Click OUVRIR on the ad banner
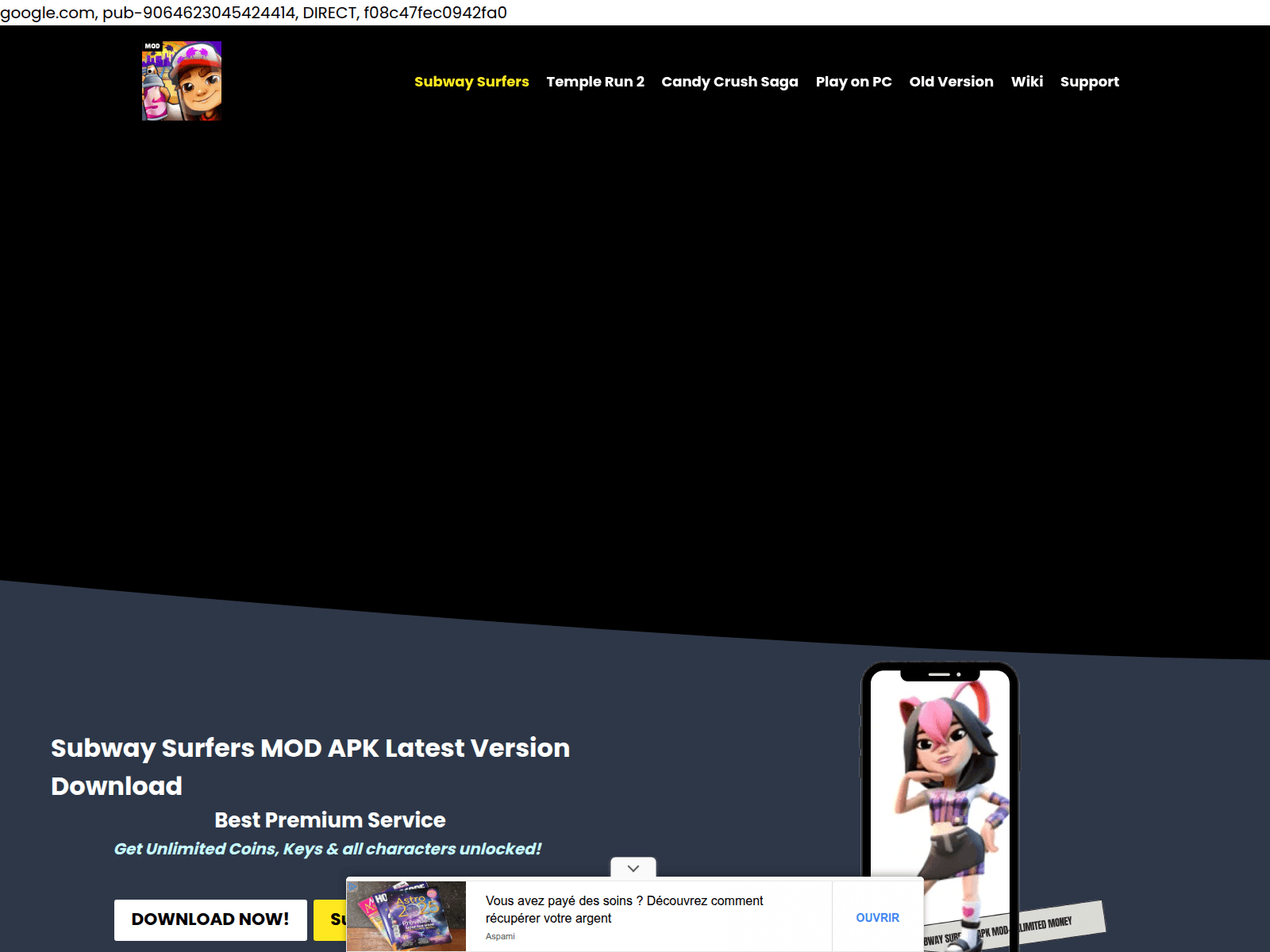1270x952 pixels. tap(877, 917)
